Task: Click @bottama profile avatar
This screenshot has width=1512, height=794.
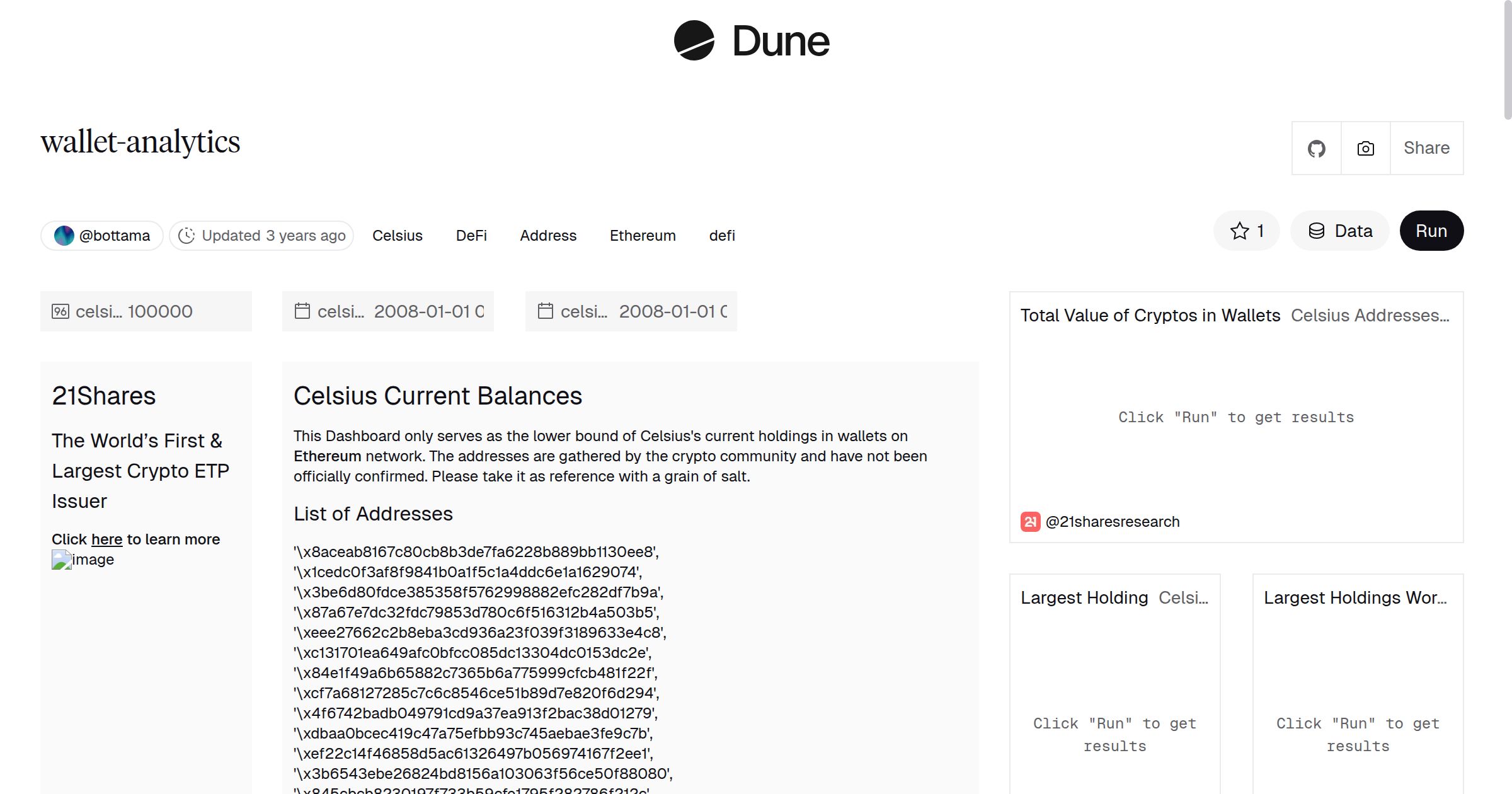Action: point(64,235)
